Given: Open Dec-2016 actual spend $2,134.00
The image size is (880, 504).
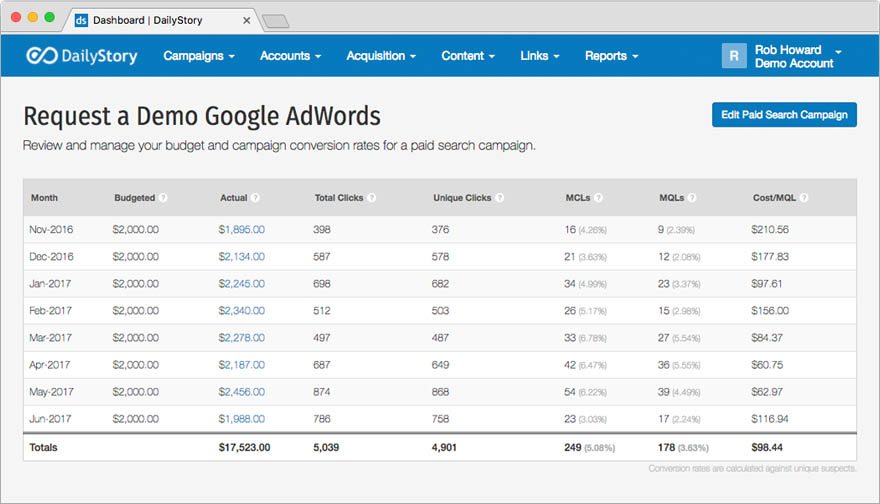Looking at the screenshot, I should tap(241, 256).
